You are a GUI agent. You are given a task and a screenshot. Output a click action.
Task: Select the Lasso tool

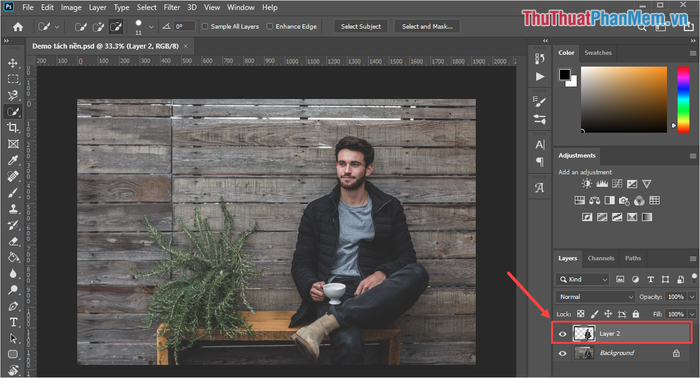(x=13, y=95)
